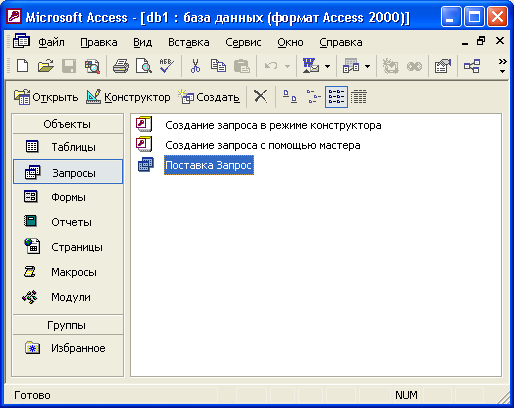
Task: Open the Файл menu
Action: 51,42
